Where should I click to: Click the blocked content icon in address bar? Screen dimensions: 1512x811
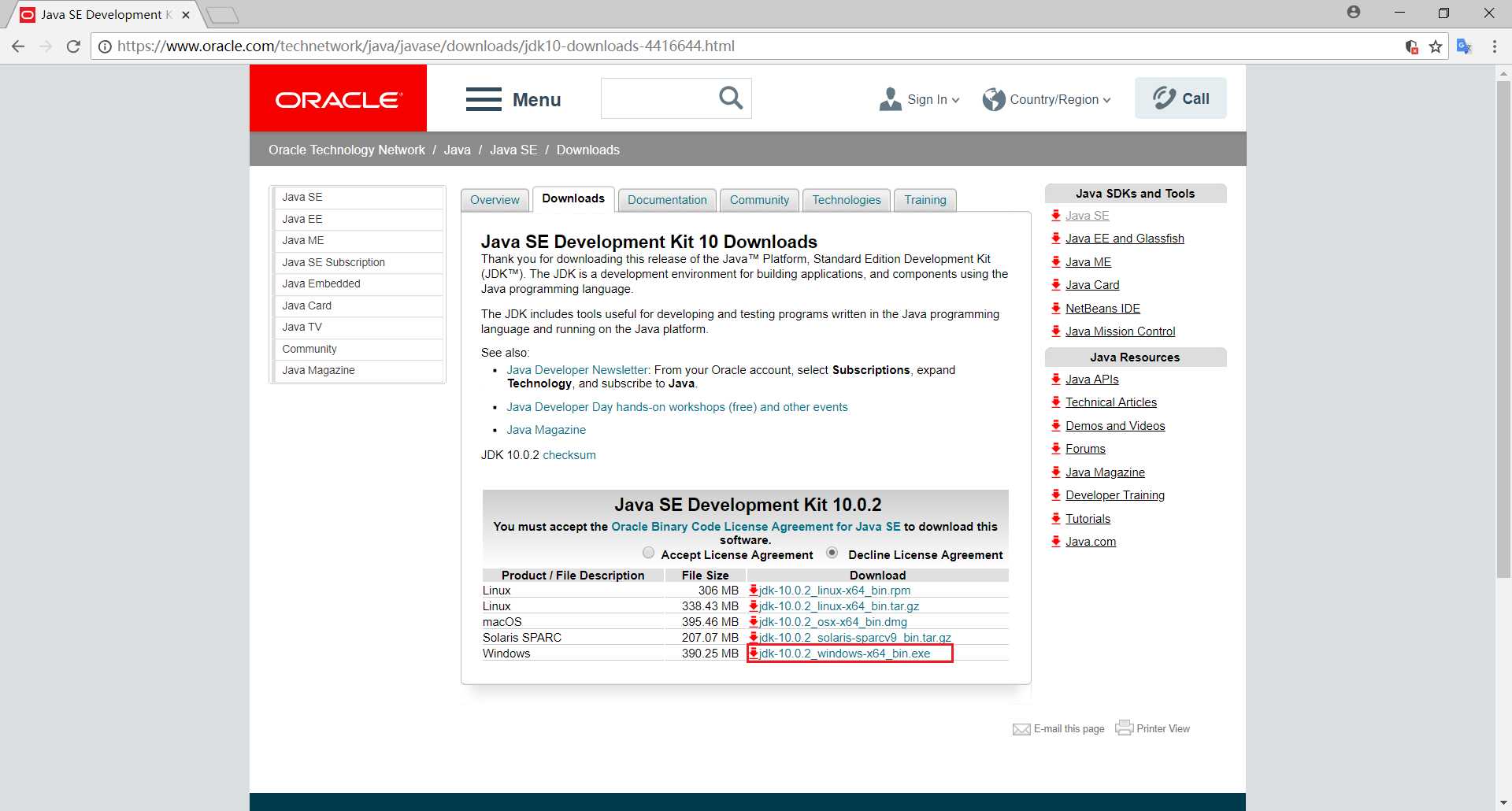click(x=1412, y=46)
